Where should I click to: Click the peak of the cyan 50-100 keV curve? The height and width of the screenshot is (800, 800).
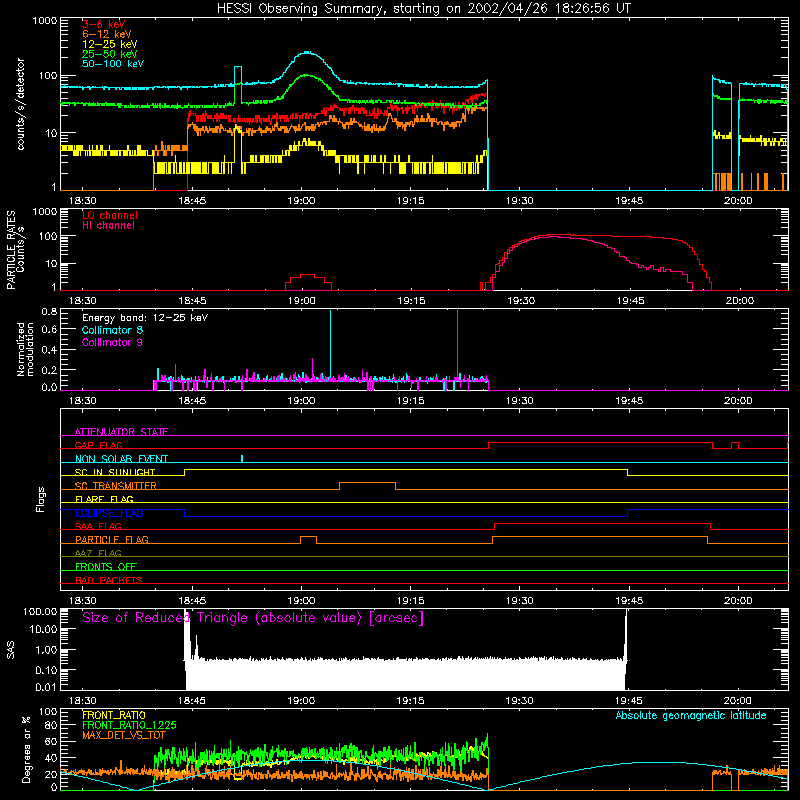(x=307, y=52)
